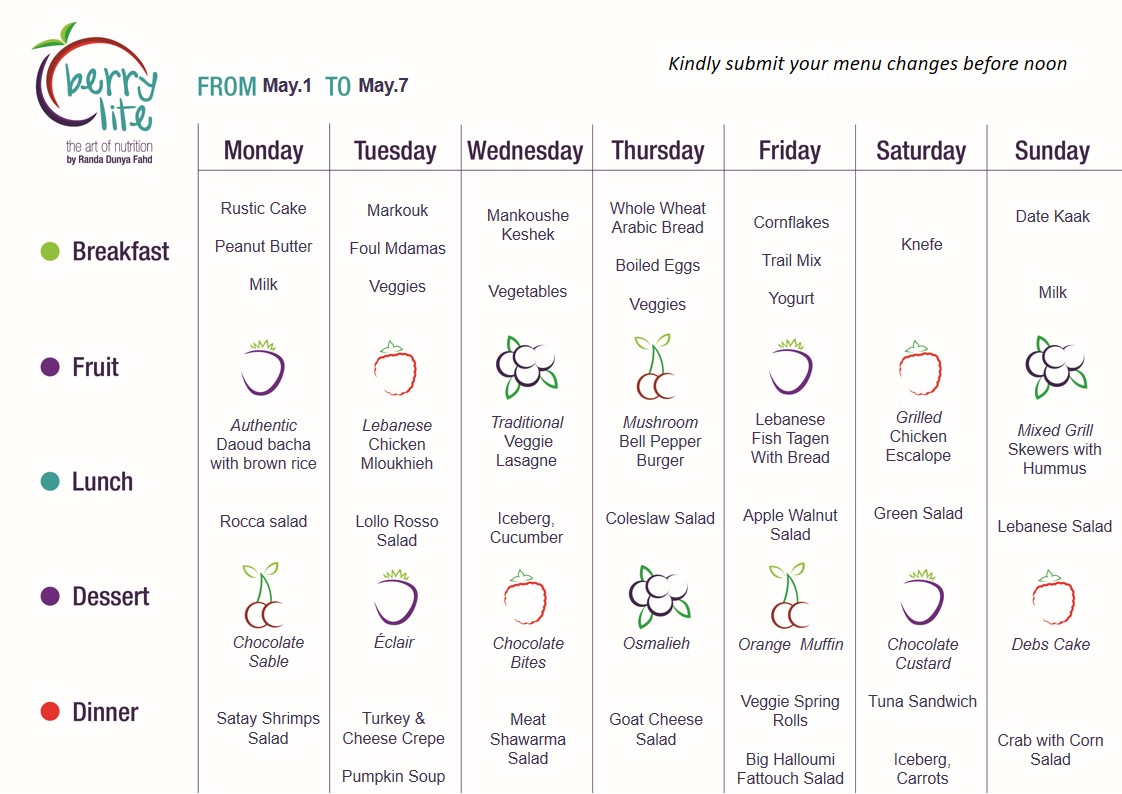The width and height of the screenshot is (1122, 794).
Task: Click the purple fruit icon above Chocolate Custard
Action: coord(921,598)
